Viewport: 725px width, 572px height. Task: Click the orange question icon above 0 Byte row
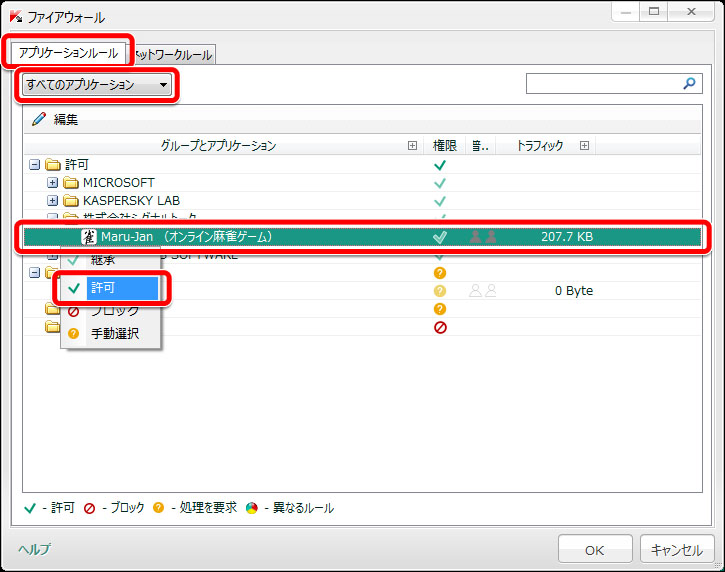point(440,273)
